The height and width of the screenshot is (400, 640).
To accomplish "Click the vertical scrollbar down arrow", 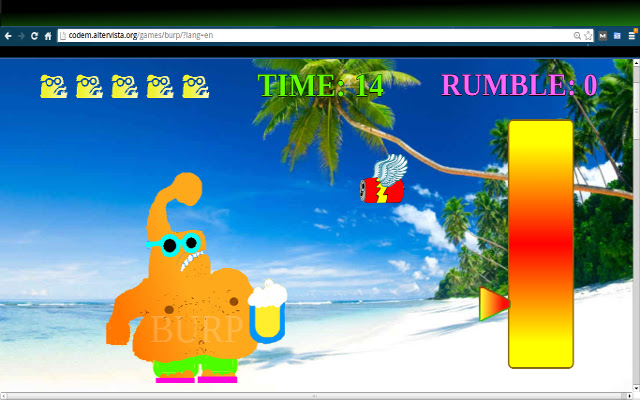I will pos(636,388).
